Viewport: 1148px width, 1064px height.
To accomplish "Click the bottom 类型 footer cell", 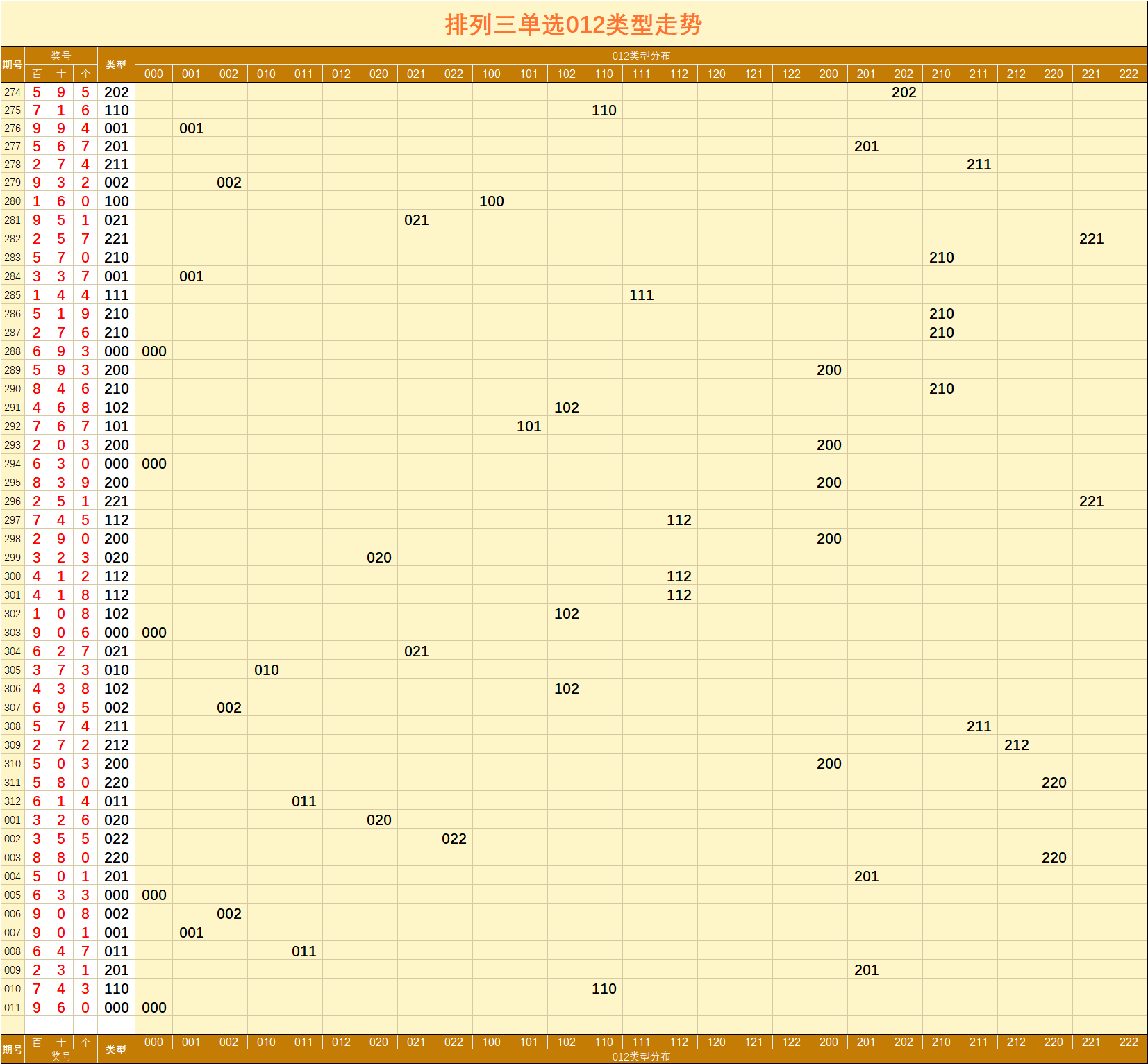I will (x=116, y=1049).
